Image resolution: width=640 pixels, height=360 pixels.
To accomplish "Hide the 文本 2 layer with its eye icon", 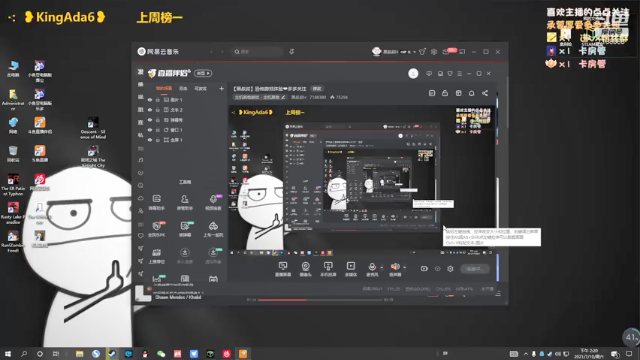I will (150, 110).
